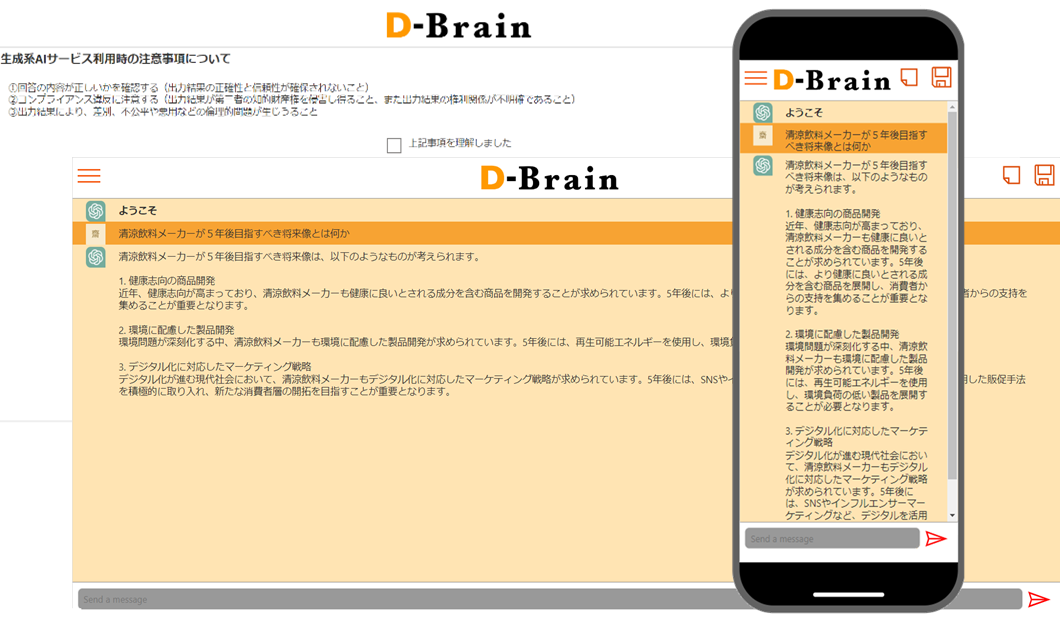
Task: Click the send arrow in the desktop message bar
Action: coord(1040,599)
